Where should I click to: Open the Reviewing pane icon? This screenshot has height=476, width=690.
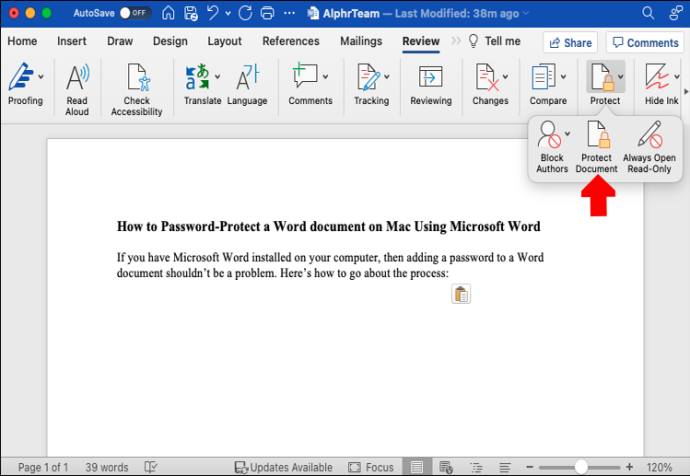(430, 77)
